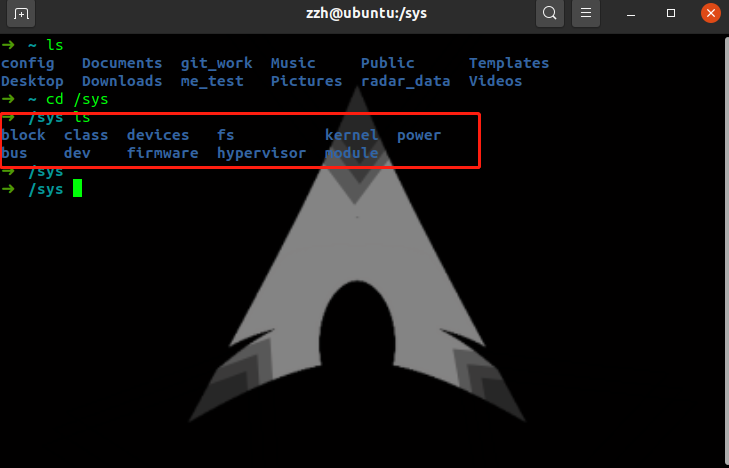The width and height of the screenshot is (729, 468).
Task: Click the 'power' entry in /sys
Action: [419, 135]
